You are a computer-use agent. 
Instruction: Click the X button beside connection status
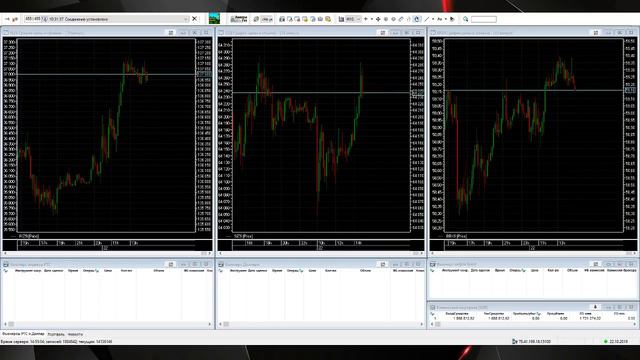[x=195, y=19]
